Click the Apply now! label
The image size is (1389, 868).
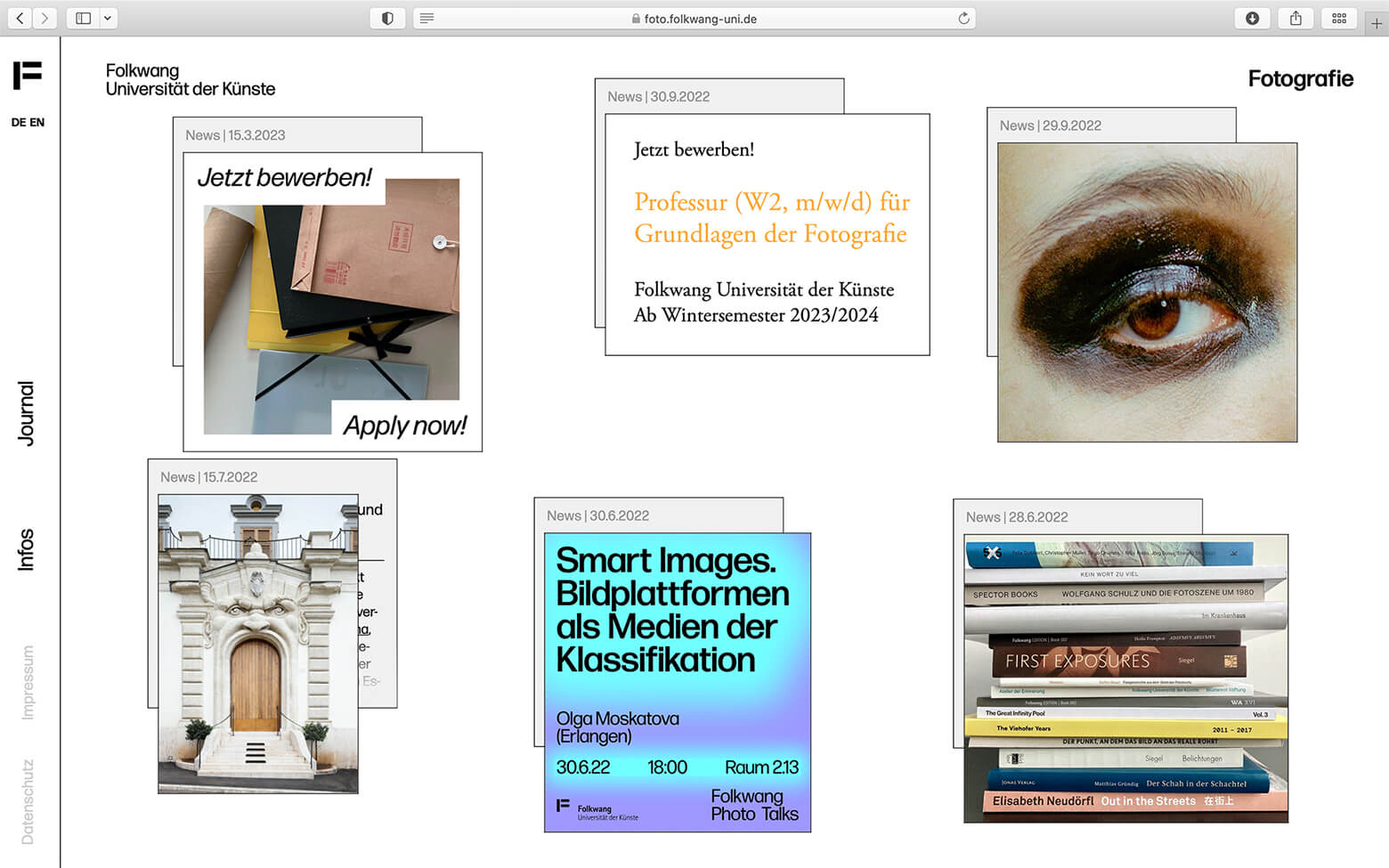click(x=404, y=425)
